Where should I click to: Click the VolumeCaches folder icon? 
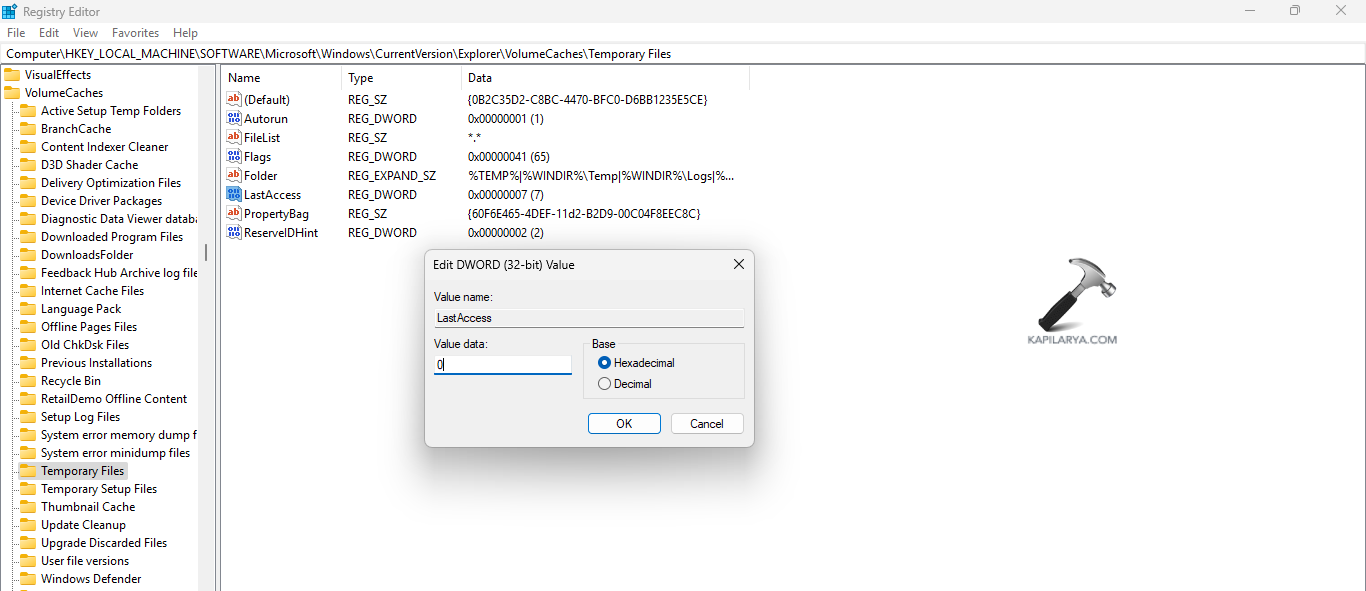coord(12,93)
